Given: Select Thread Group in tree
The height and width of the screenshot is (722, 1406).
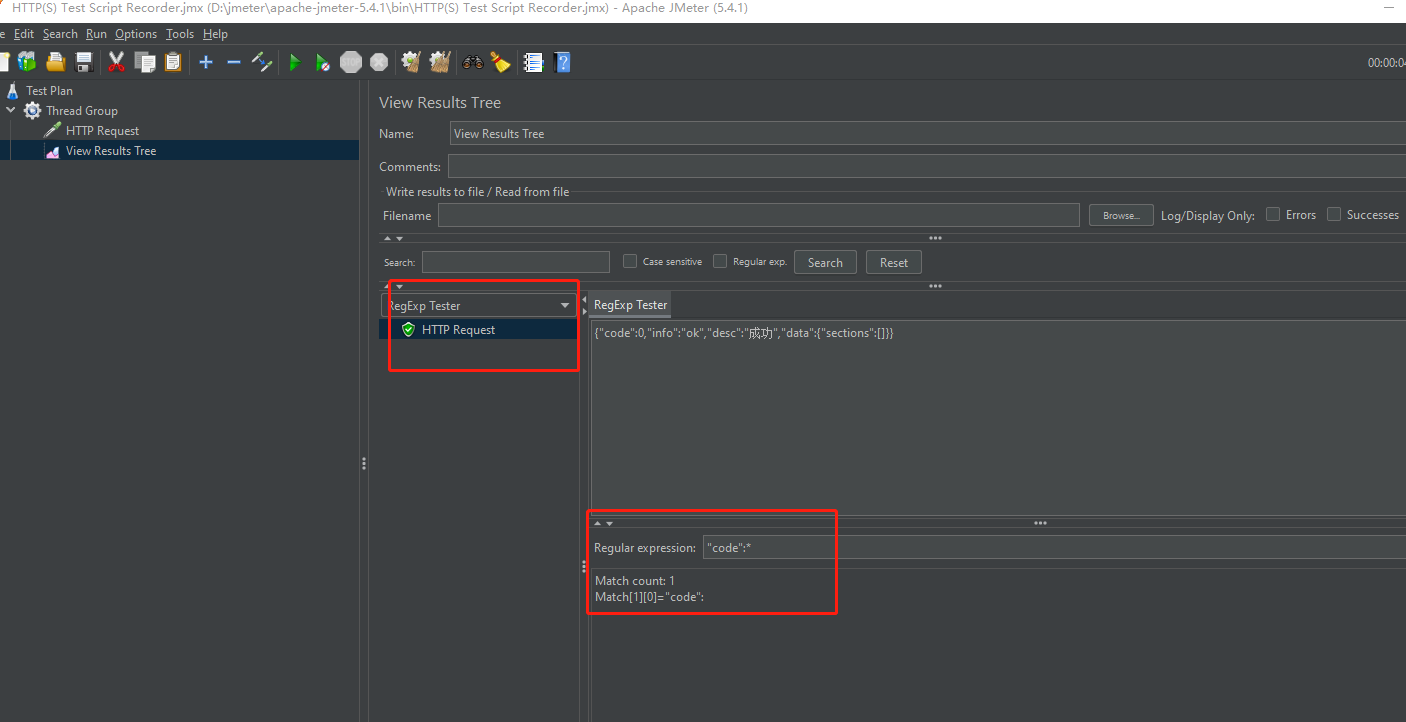Looking at the screenshot, I should 81,111.
